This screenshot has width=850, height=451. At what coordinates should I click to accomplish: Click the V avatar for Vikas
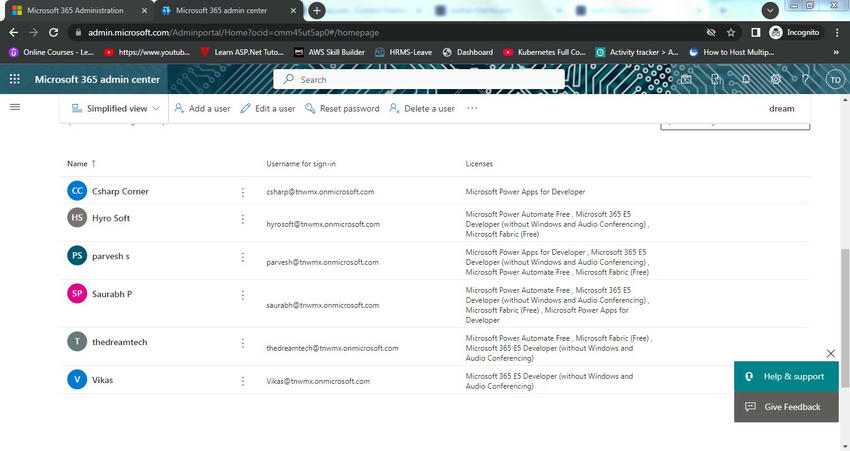click(77, 379)
